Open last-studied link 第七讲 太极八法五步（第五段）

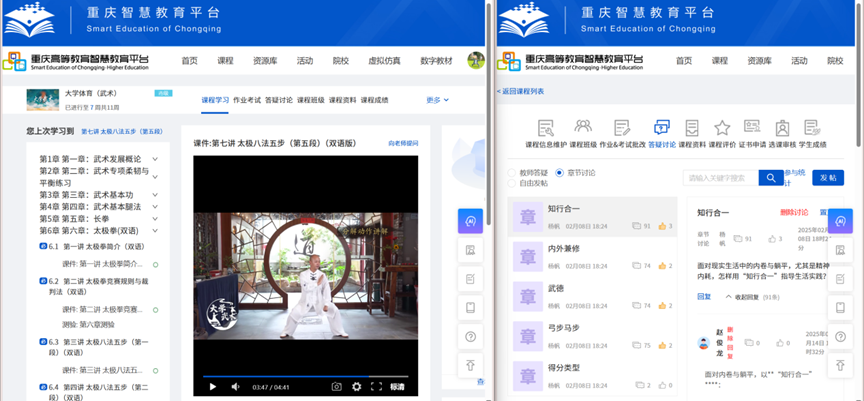[x=122, y=132]
